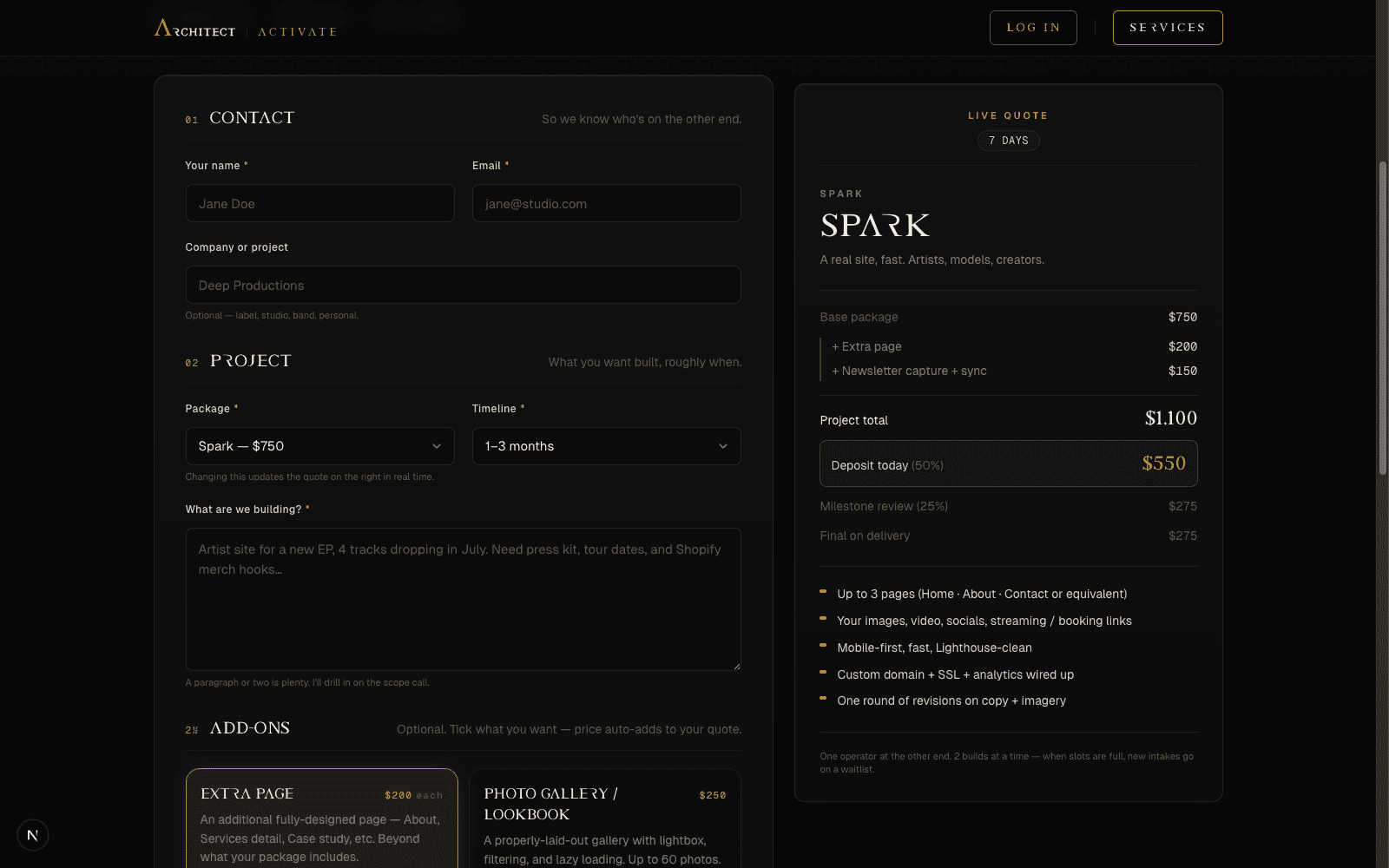Click the Final on delivery line

point(1008,536)
